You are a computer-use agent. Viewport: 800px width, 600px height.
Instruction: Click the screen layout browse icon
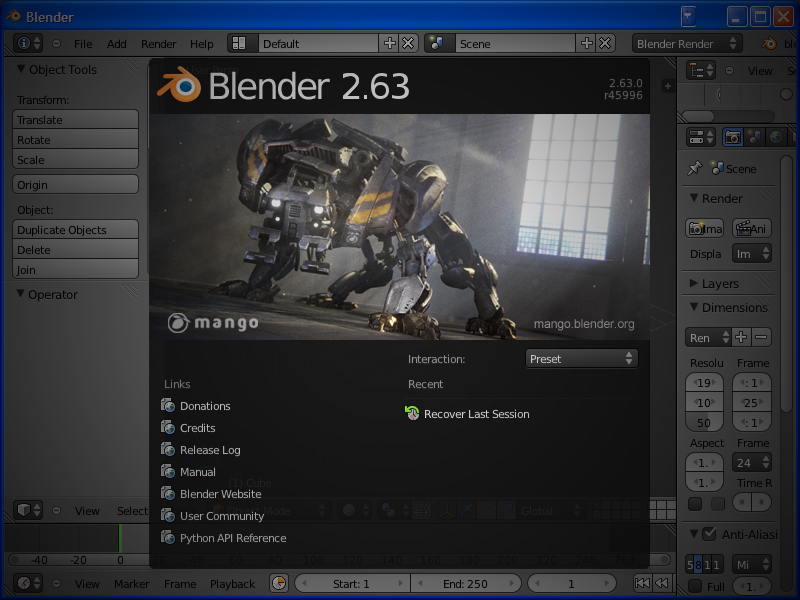click(x=242, y=43)
